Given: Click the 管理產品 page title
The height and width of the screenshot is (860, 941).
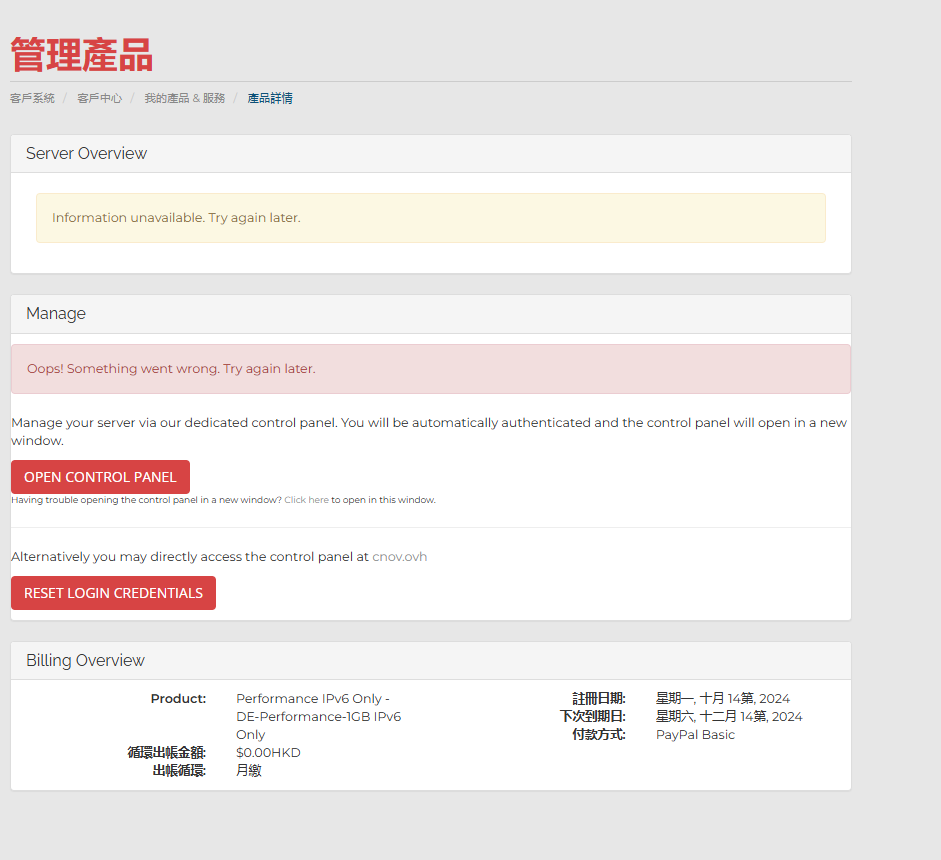Looking at the screenshot, I should click(81, 55).
